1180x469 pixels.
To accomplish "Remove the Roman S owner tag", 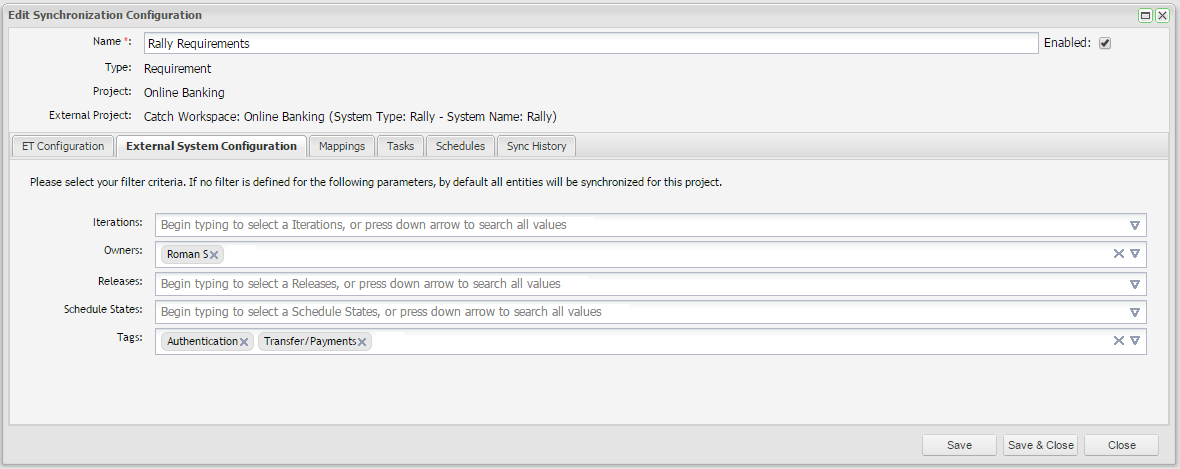I will click(x=214, y=255).
